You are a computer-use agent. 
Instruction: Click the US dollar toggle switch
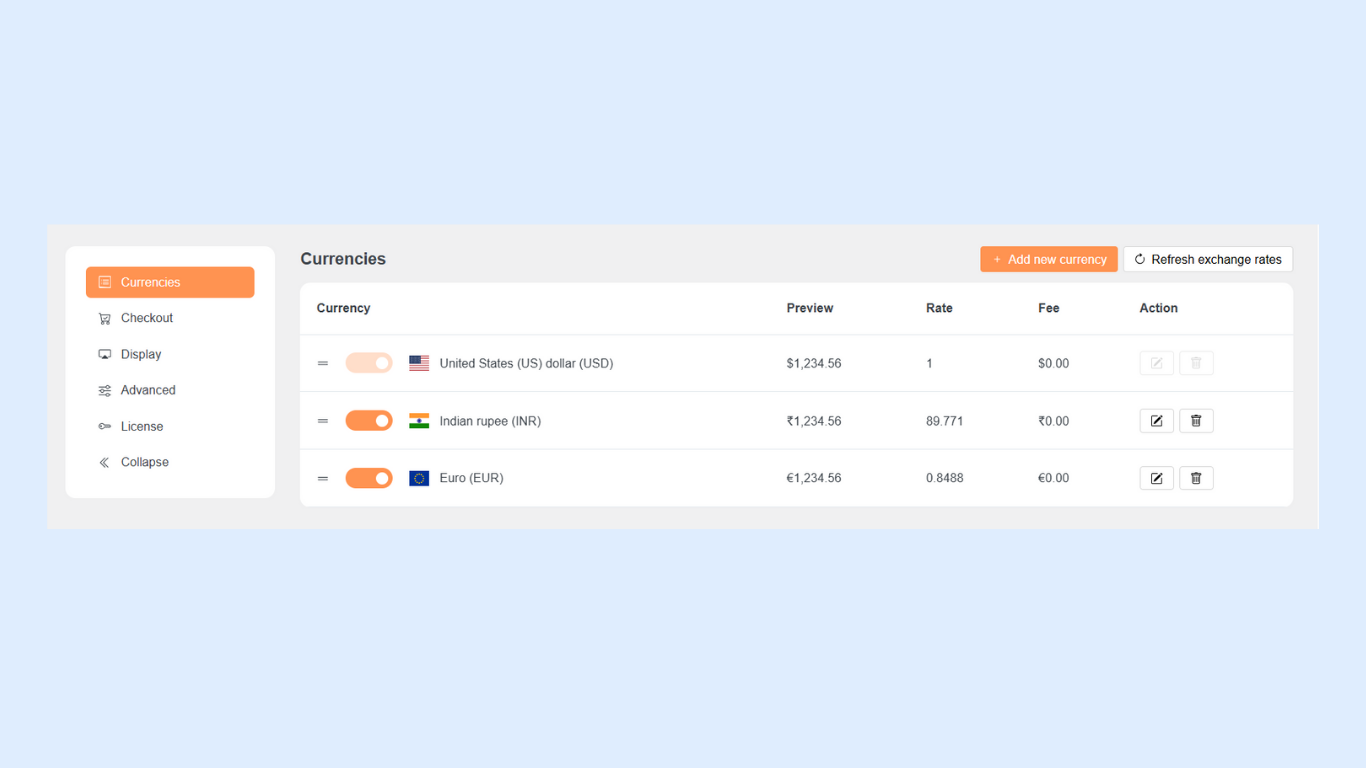(x=369, y=363)
